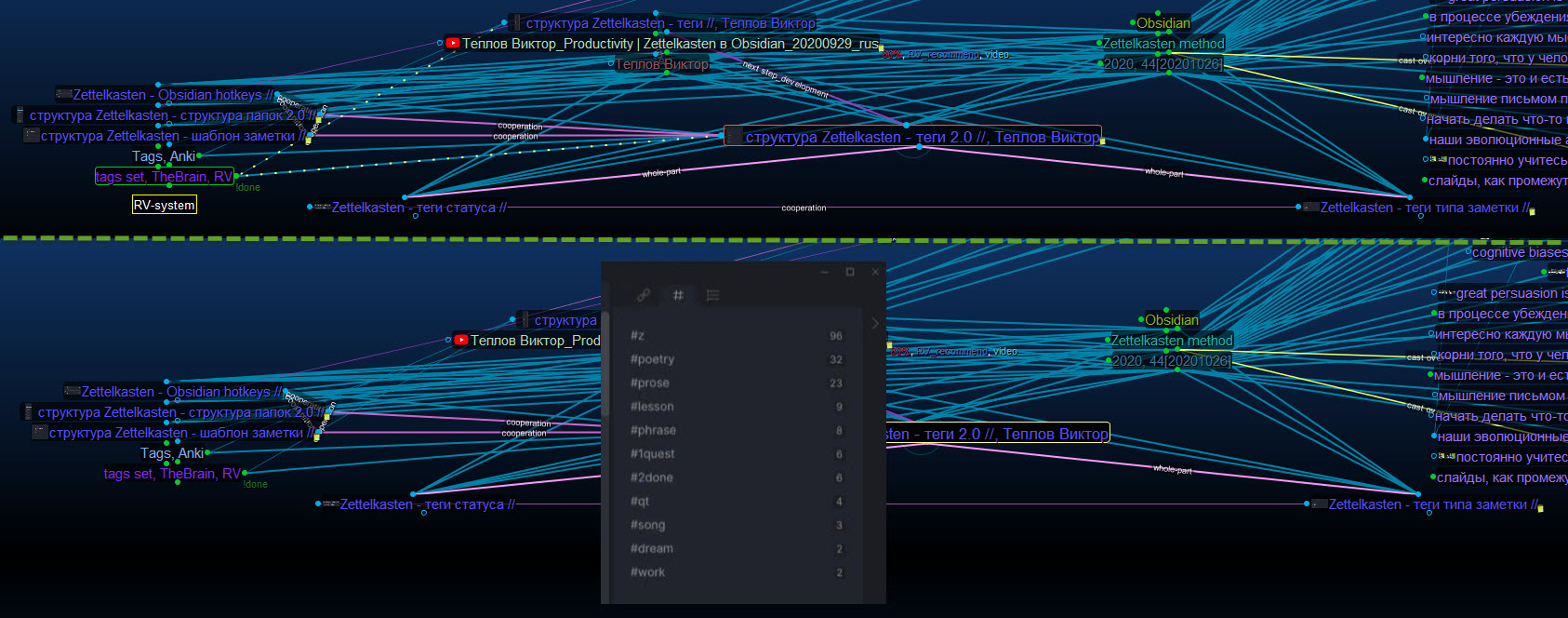The width and height of the screenshot is (1568, 618).
Task: Maximize the tag pane popup window
Action: (849, 272)
